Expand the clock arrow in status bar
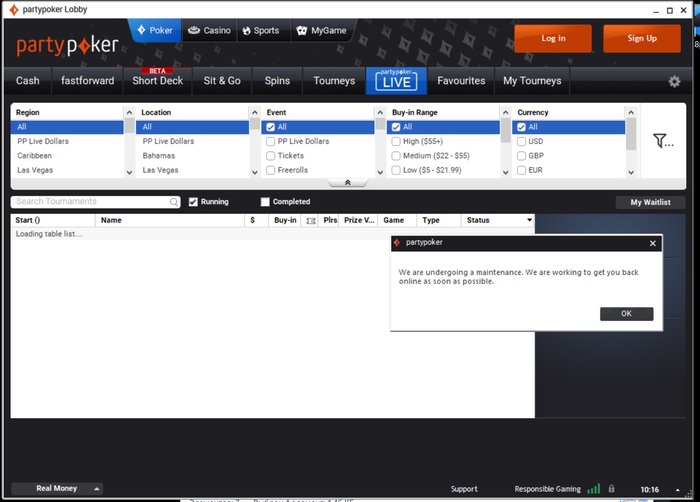This screenshot has height=502, width=700. (678, 490)
